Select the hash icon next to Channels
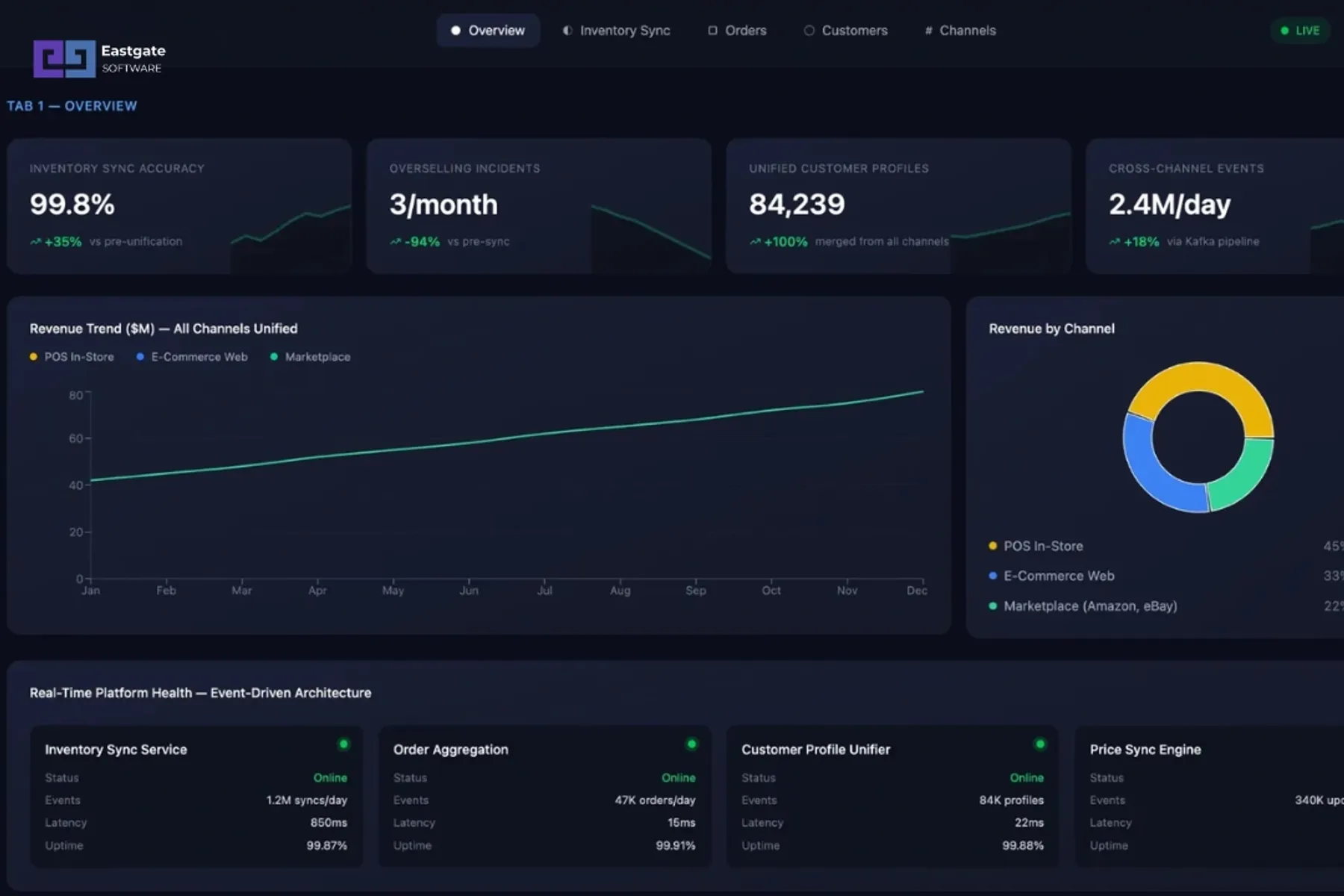The width and height of the screenshot is (1344, 896). 927,31
